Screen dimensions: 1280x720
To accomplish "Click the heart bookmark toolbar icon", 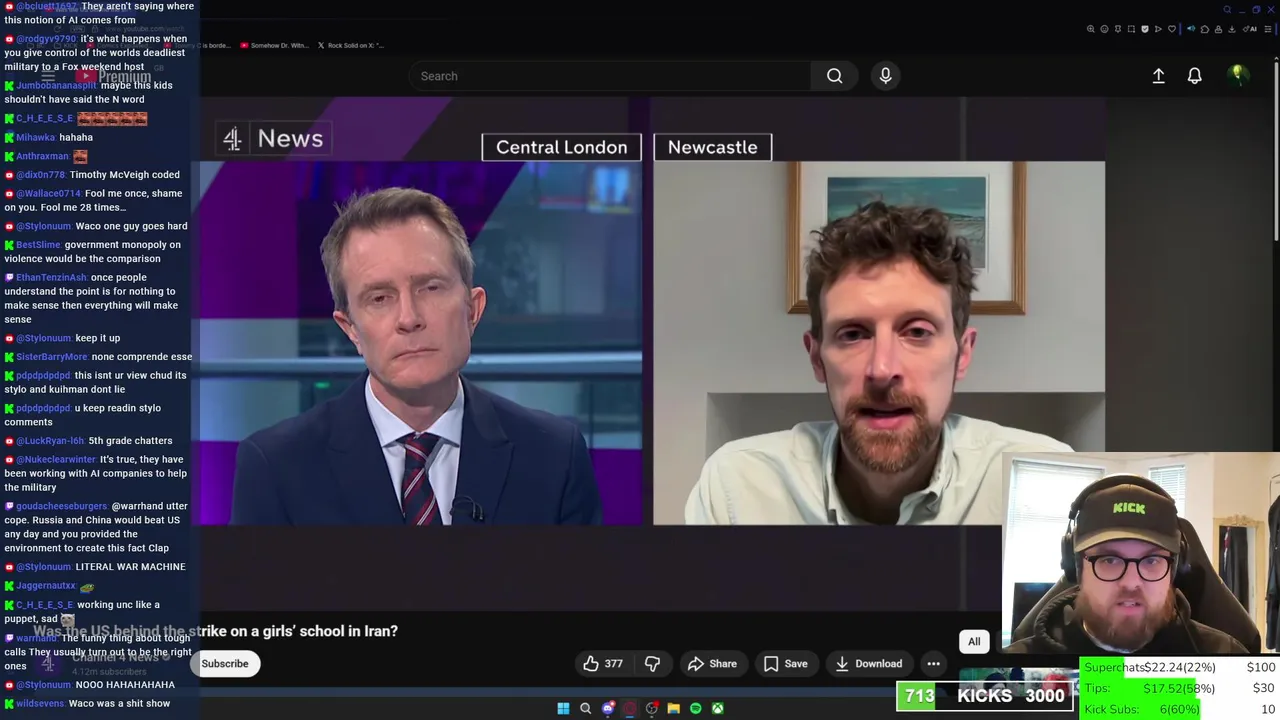I will (x=1172, y=29).
